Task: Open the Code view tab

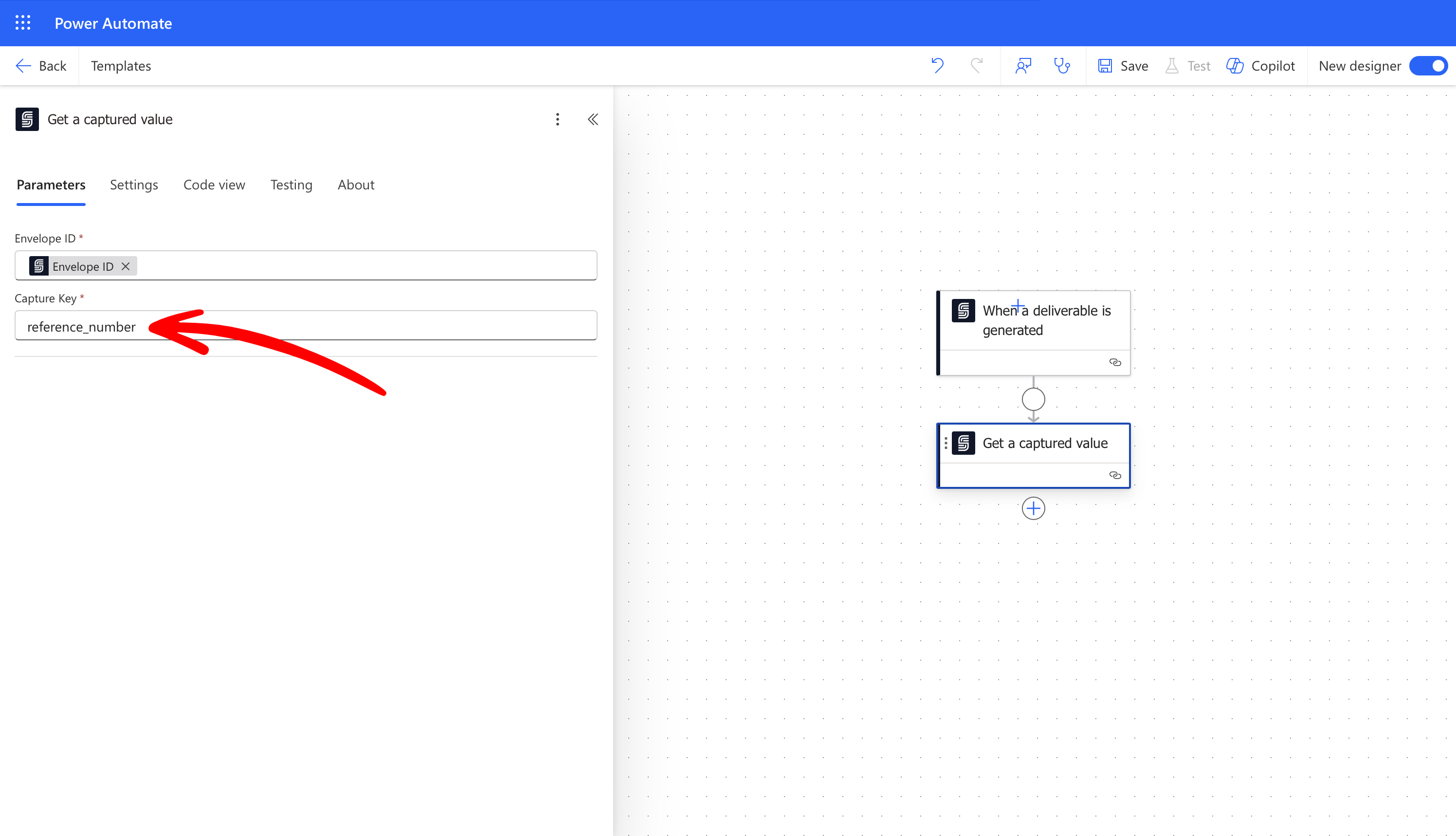Action: point(214,185)
